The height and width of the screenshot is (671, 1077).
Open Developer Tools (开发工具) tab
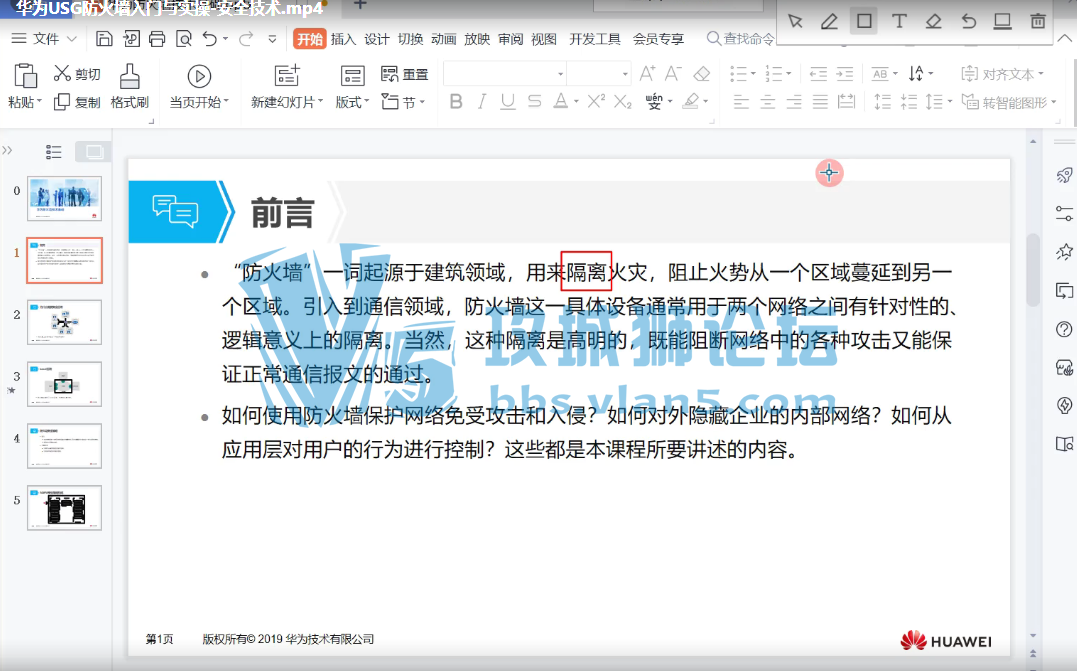pos(595,39)
